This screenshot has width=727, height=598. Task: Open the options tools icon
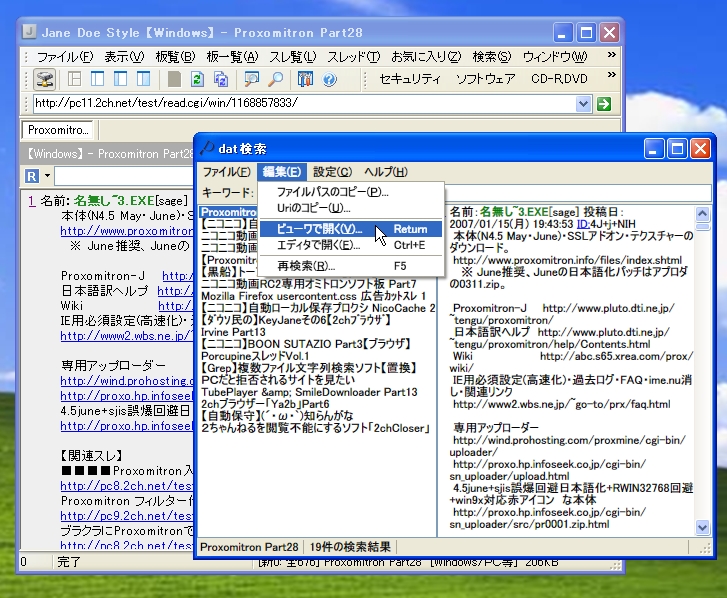tap(305, 79)
